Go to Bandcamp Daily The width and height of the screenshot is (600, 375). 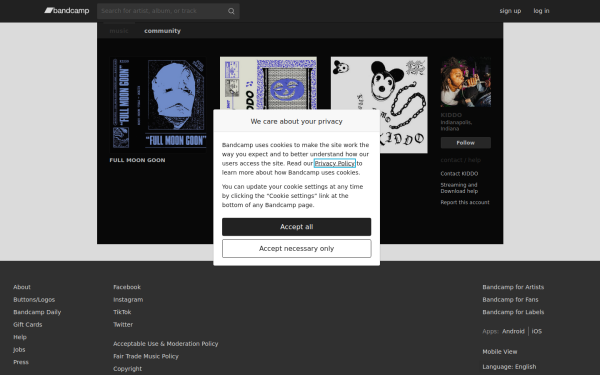[x=37, y=312]
